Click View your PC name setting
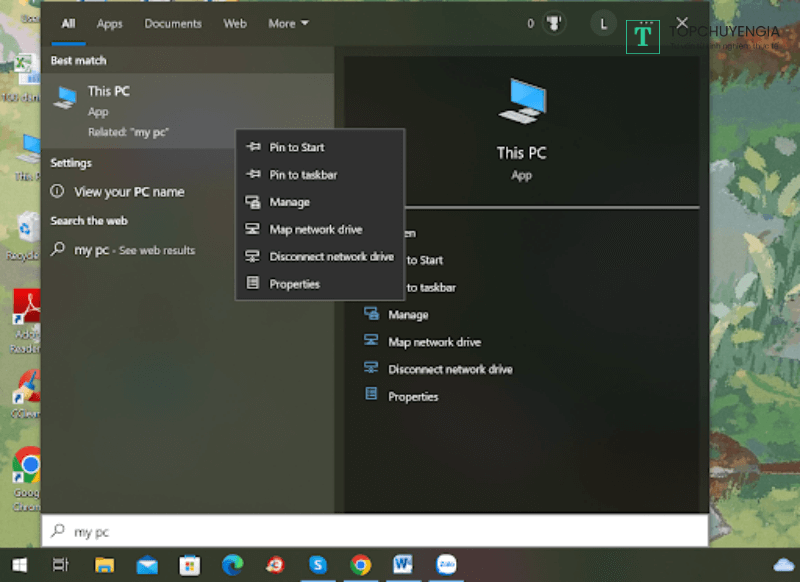 point(128,192)
